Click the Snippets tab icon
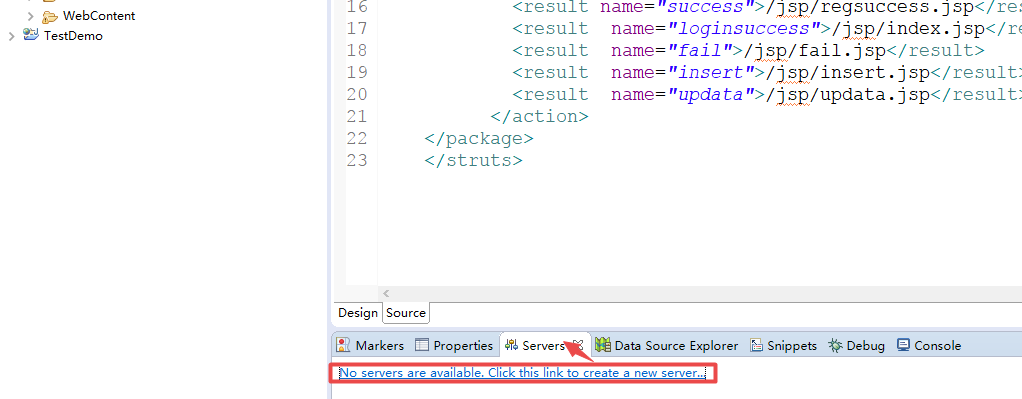1022x399 pixels. coord(756,346)
